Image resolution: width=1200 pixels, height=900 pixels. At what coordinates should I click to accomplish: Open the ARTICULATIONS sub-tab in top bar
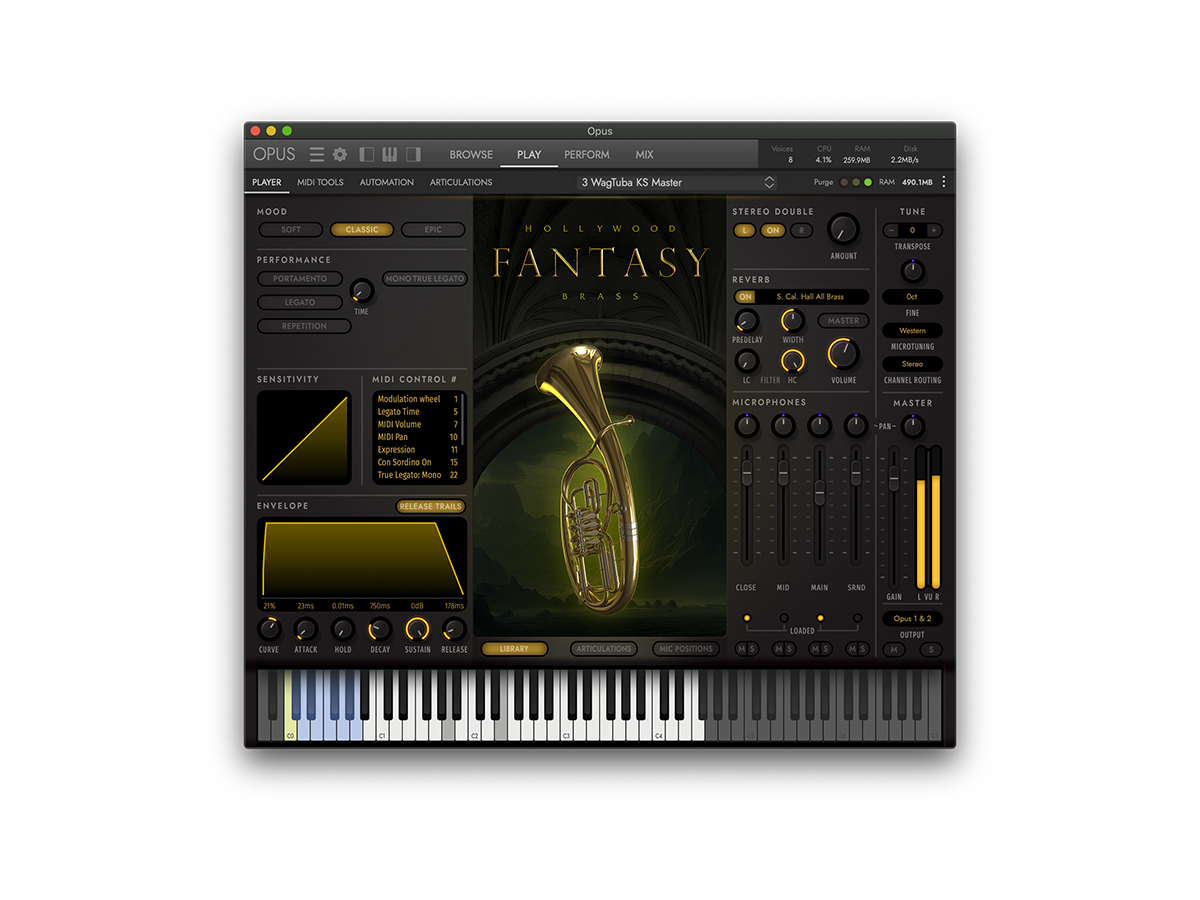pyautogui.click(x=461, y=183)
